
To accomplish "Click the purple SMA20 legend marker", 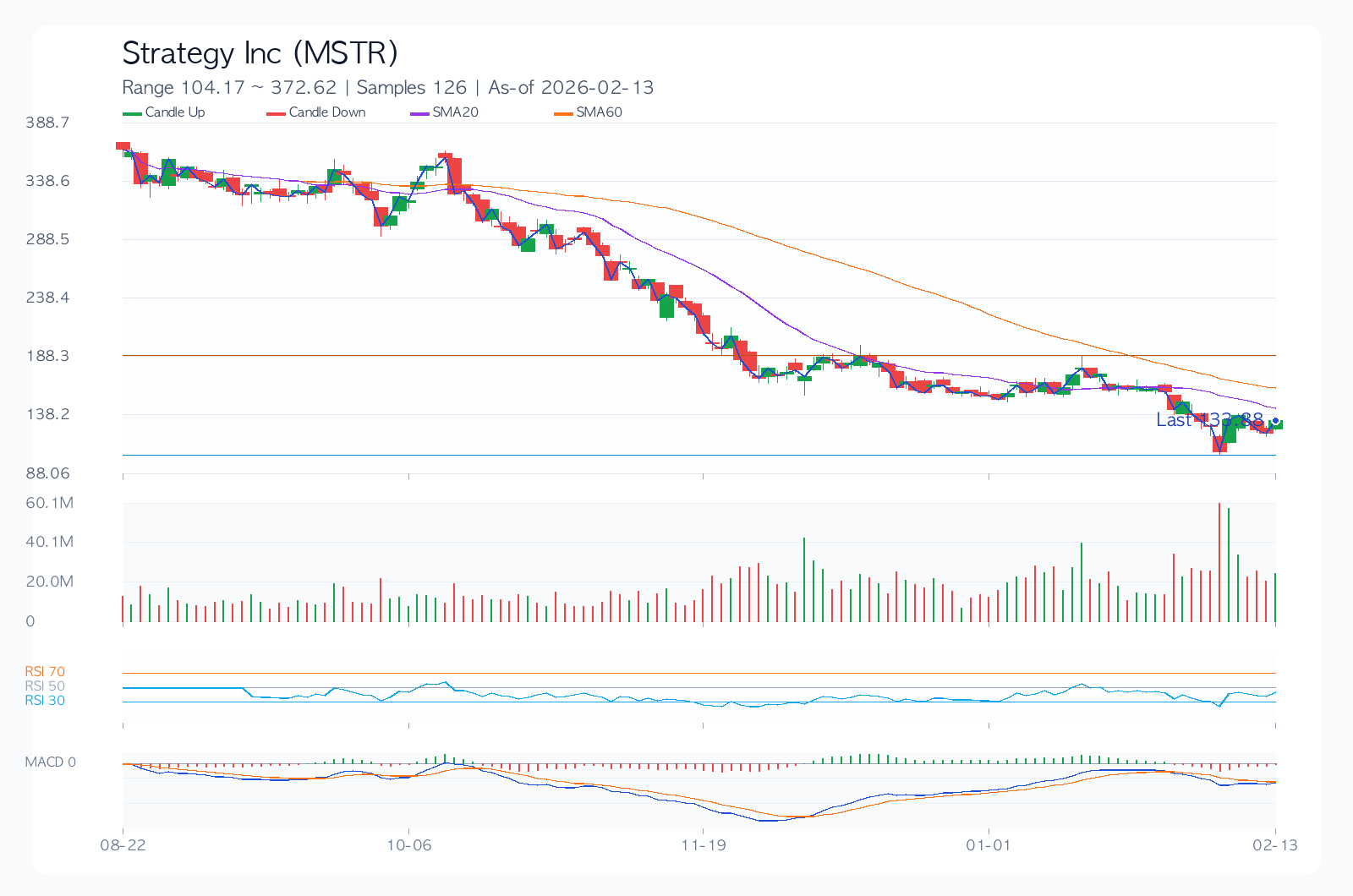I will (x=419, y=113).
